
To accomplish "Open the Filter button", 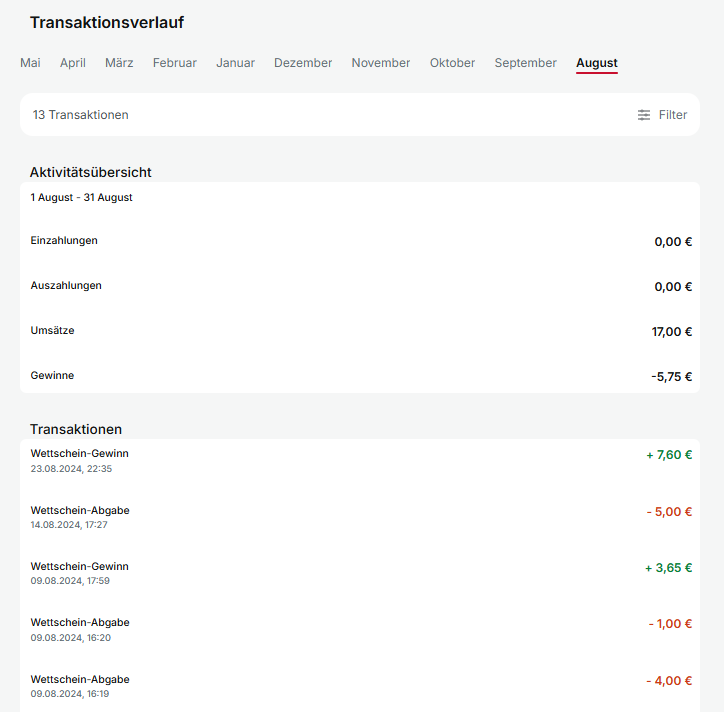I will coord(662,115).
